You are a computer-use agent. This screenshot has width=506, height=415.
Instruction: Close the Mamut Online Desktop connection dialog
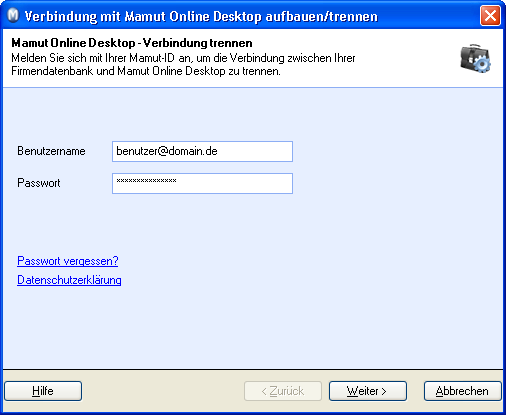[490, 15]
